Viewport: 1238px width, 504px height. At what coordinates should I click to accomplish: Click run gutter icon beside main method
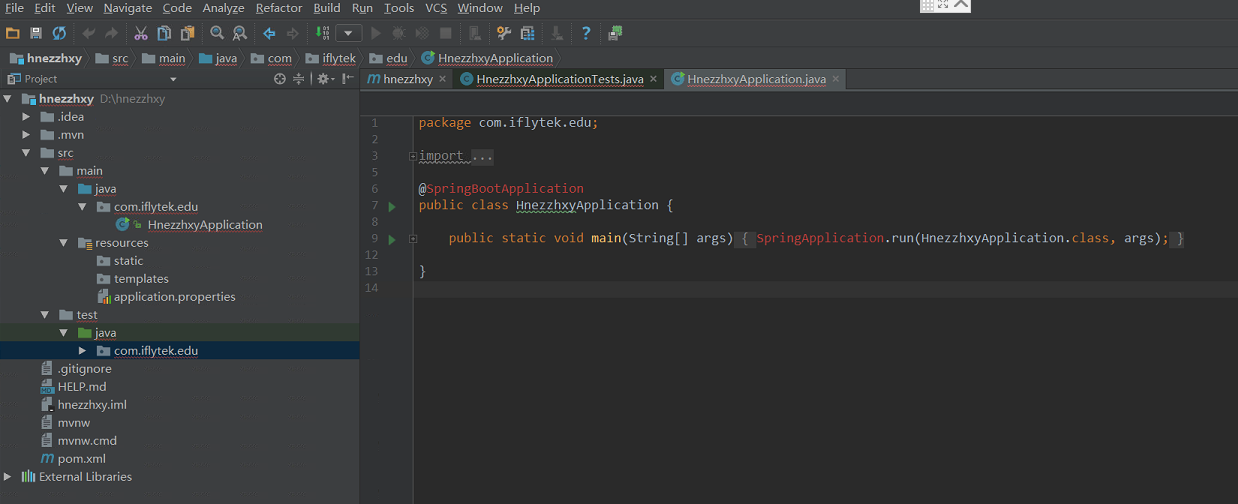click(392, 239)
